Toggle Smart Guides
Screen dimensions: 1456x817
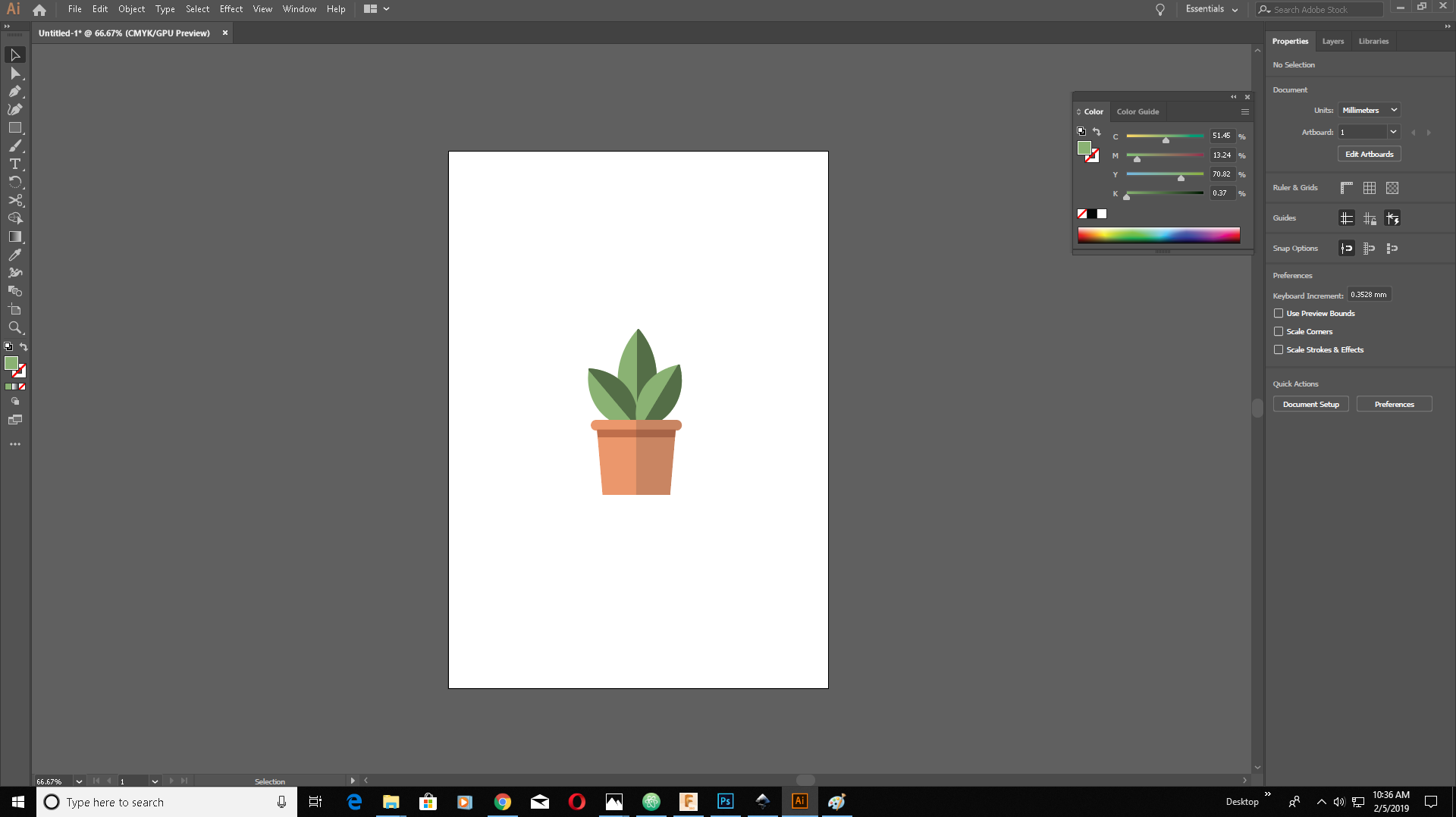[x=1392, y=218]
